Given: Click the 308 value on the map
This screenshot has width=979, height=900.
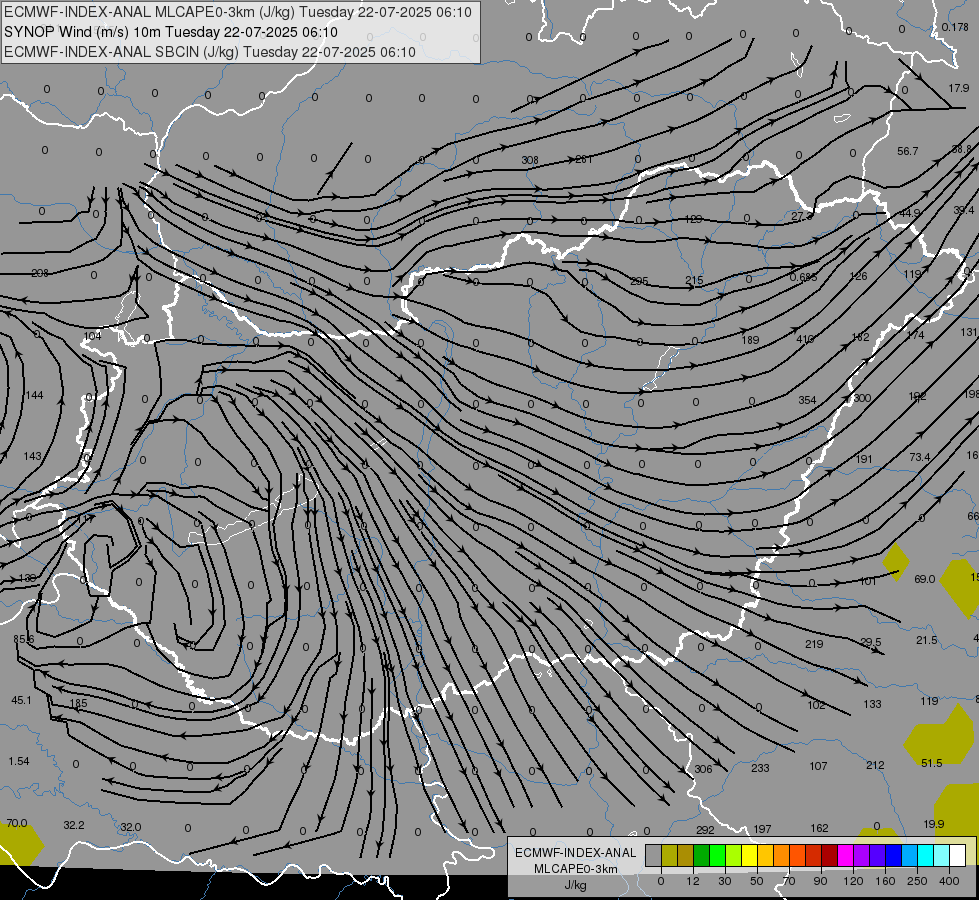Looking at the screenshot, I should pos(529,160).
